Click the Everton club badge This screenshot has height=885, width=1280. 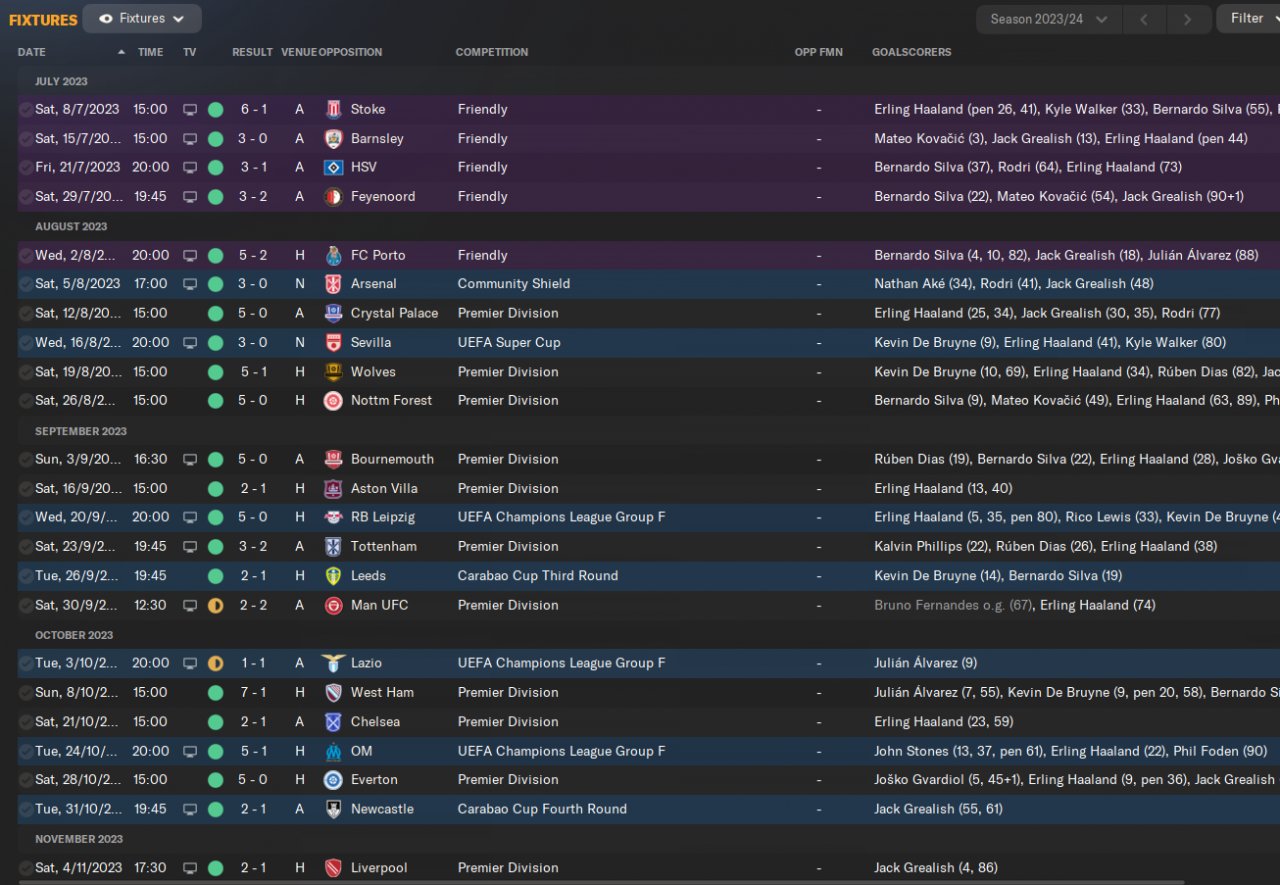click(334, 780)
